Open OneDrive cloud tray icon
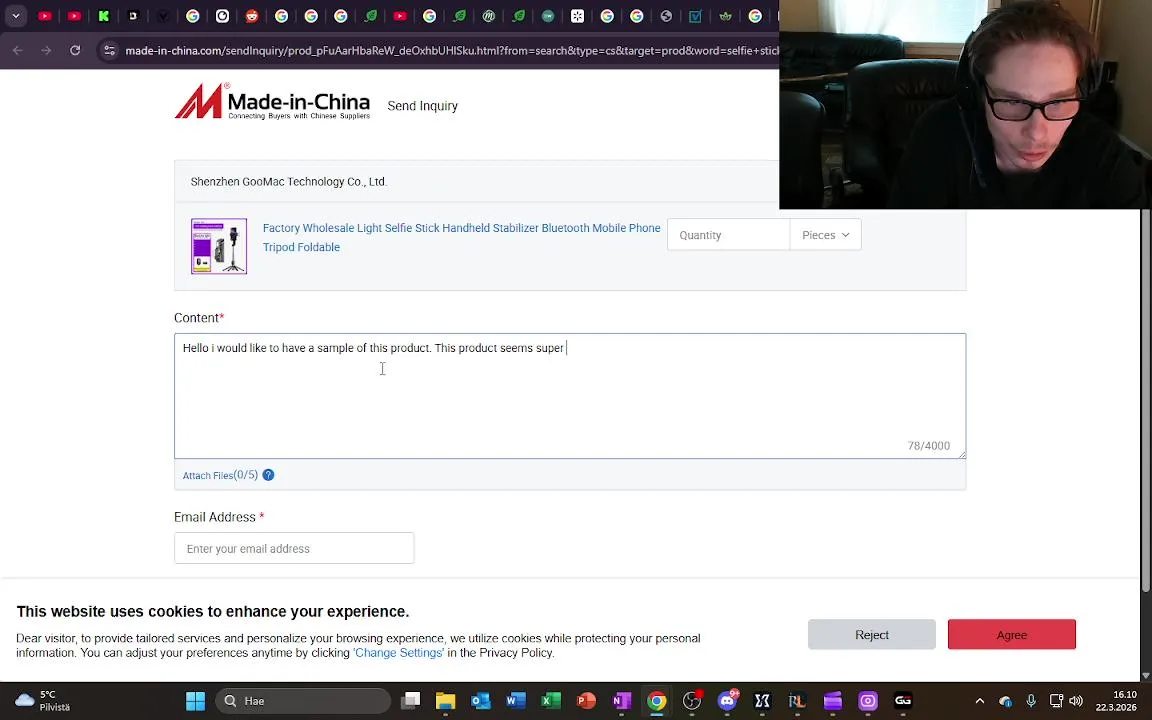1152x720 pixels. 1006,701
